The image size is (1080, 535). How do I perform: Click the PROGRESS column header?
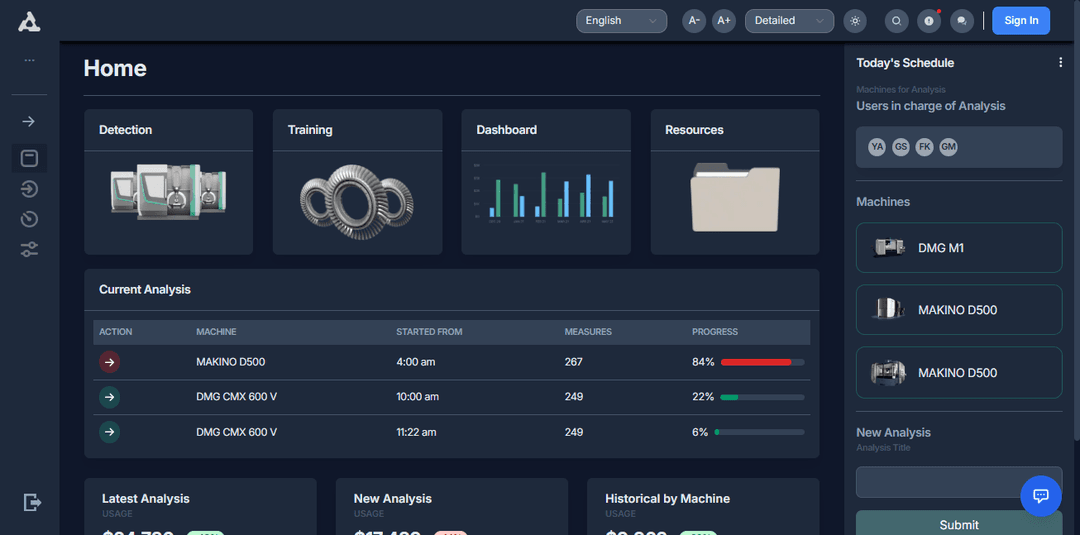point(715,332)
